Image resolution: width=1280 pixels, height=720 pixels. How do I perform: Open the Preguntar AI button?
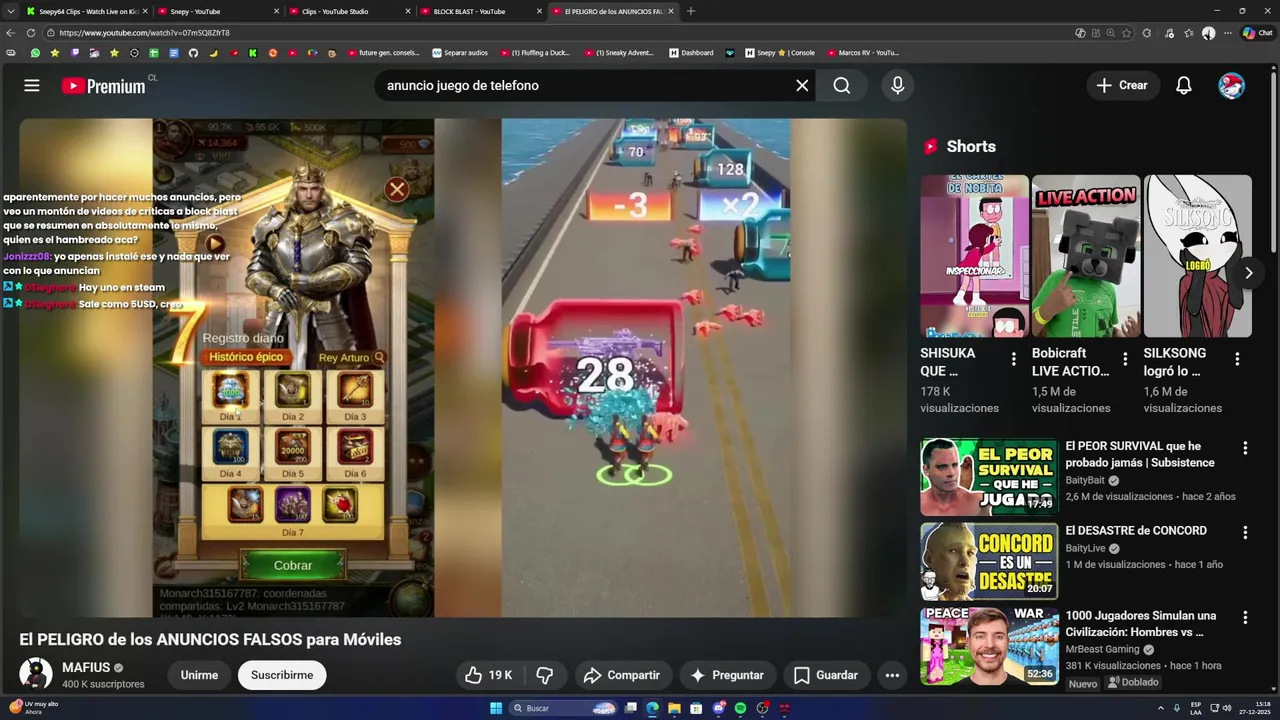coord(727,675)
